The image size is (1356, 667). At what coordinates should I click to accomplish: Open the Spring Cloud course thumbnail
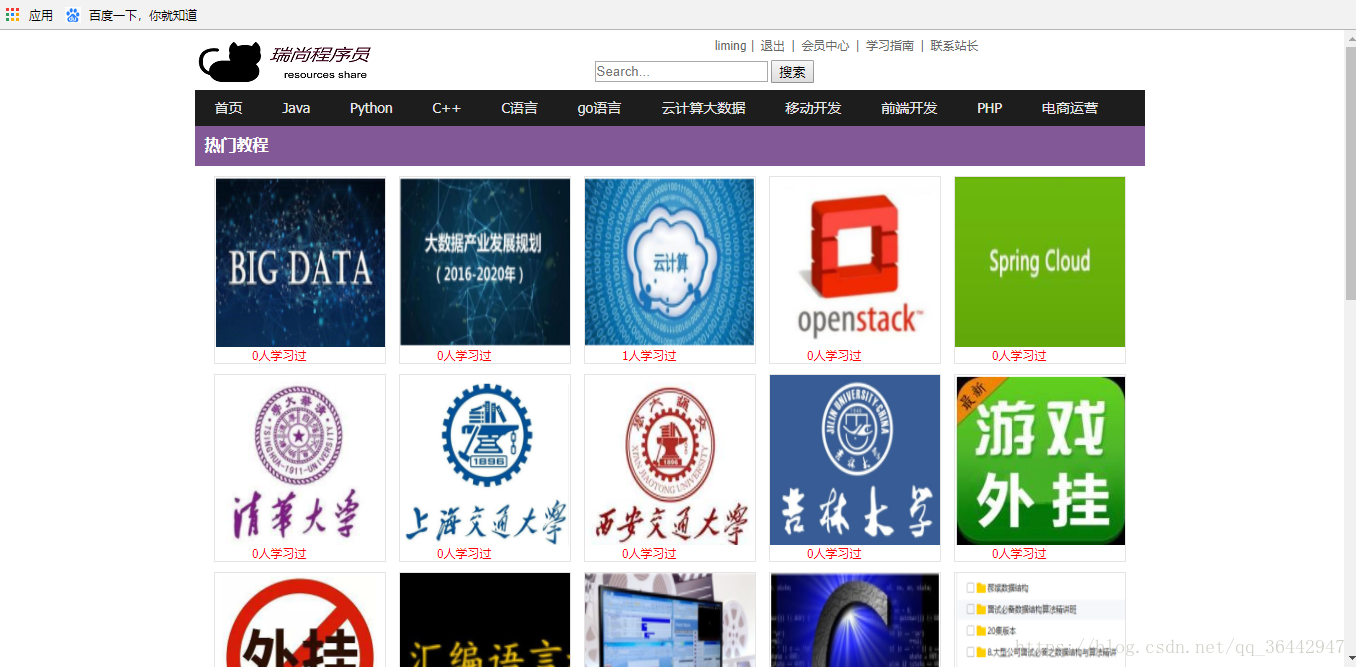click(1040, 263)
